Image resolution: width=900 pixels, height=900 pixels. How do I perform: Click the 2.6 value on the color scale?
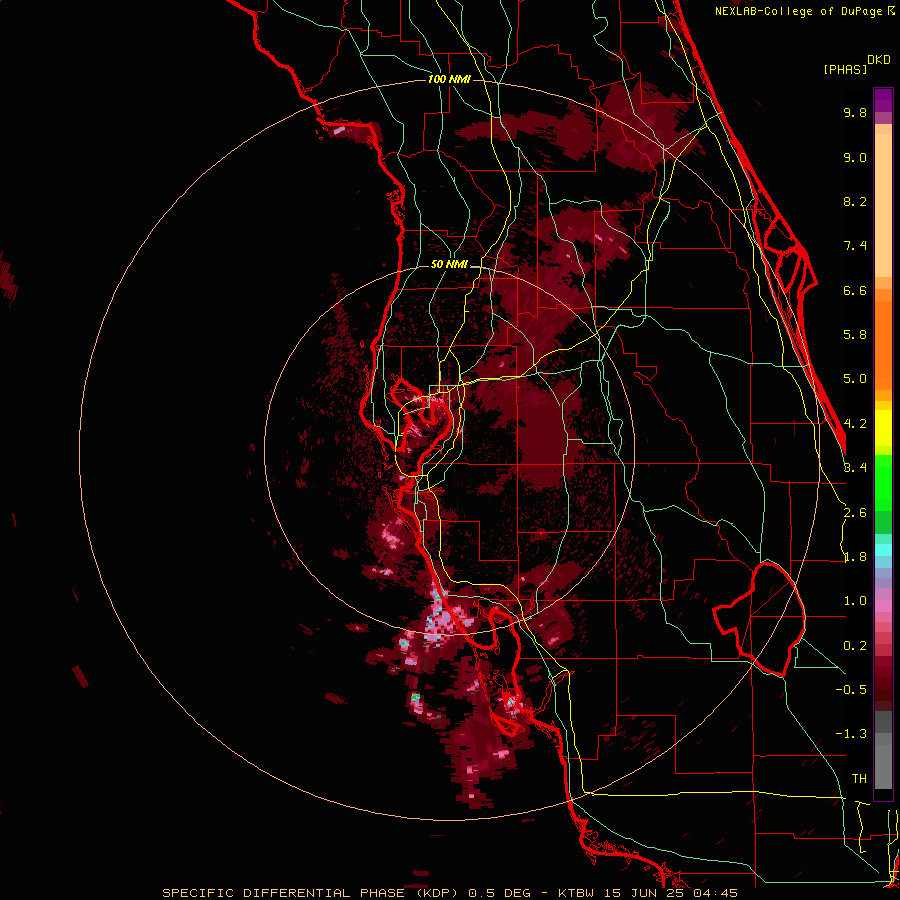[855, 513]
